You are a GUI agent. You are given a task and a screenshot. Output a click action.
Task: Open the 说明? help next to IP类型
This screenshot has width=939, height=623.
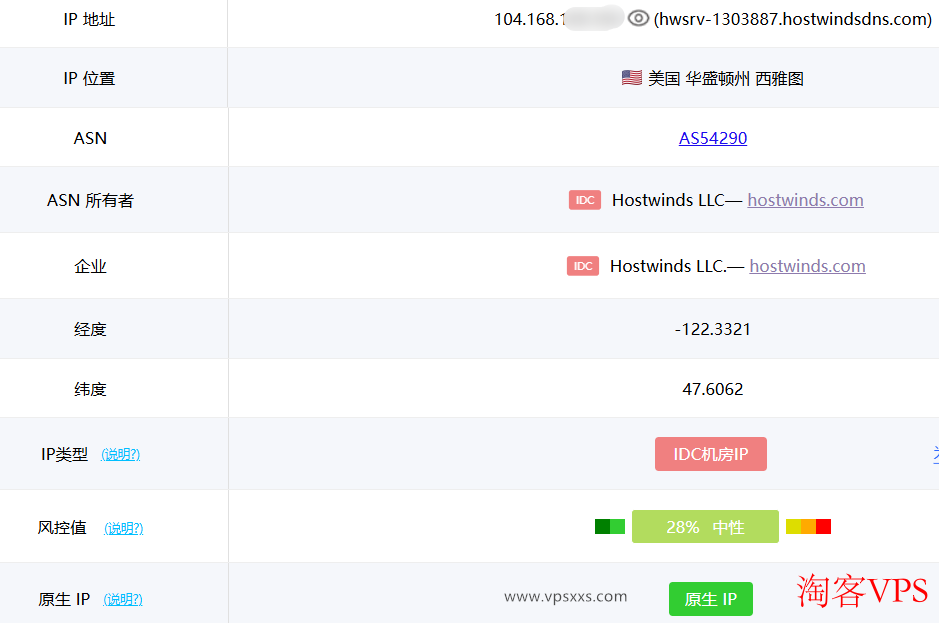(x=121, y=454)
